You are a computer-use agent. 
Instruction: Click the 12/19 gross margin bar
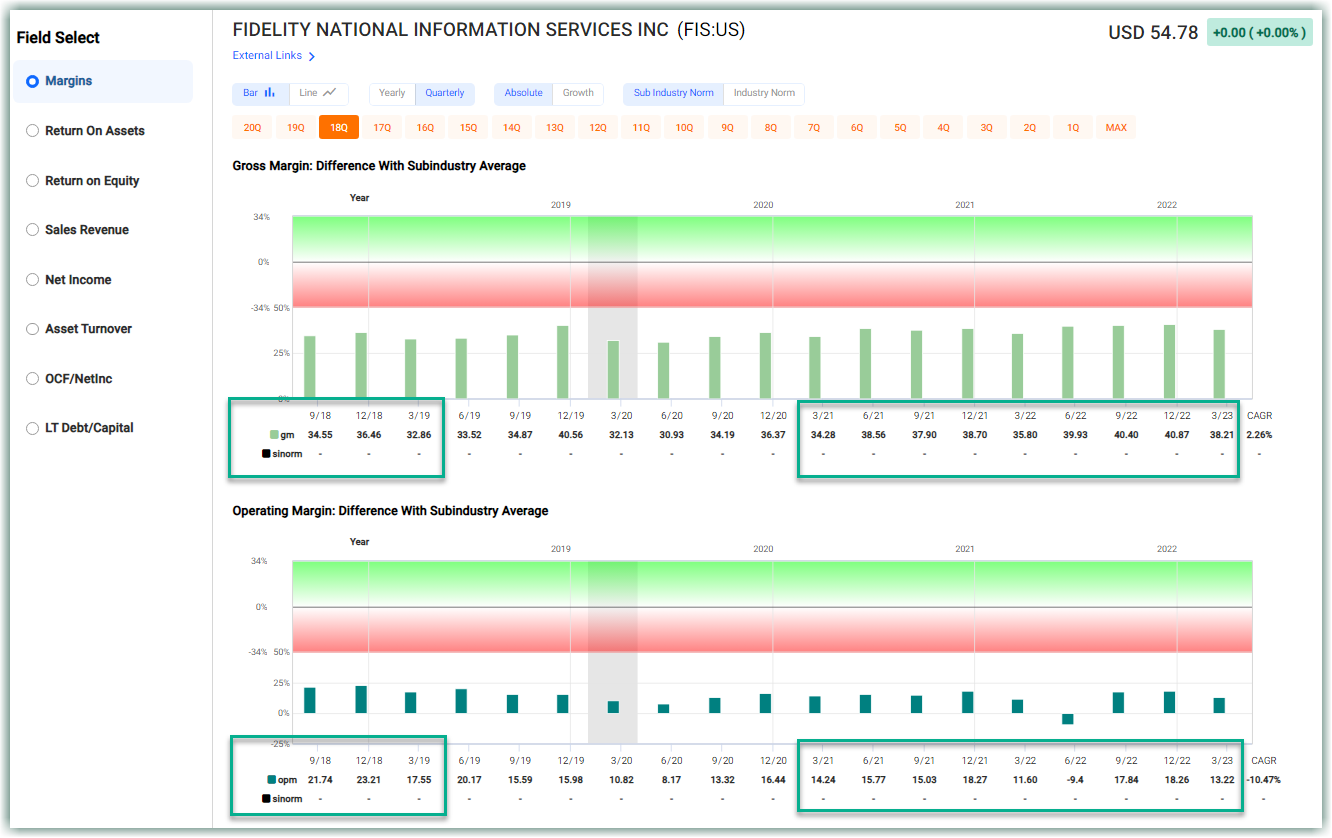click(563, 362)
